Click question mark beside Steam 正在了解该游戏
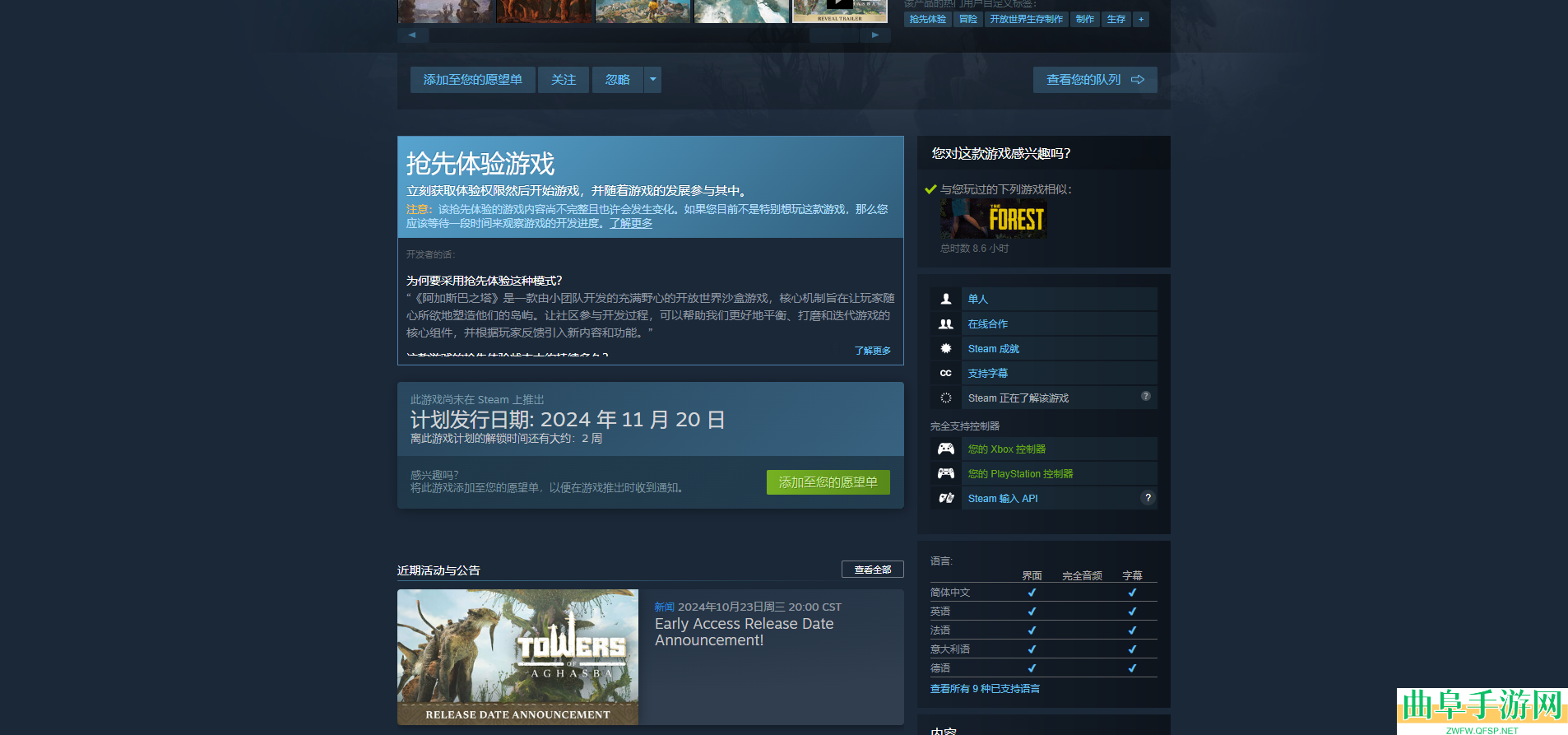The image size is (1568, 735). click(x=1146, y=397)
